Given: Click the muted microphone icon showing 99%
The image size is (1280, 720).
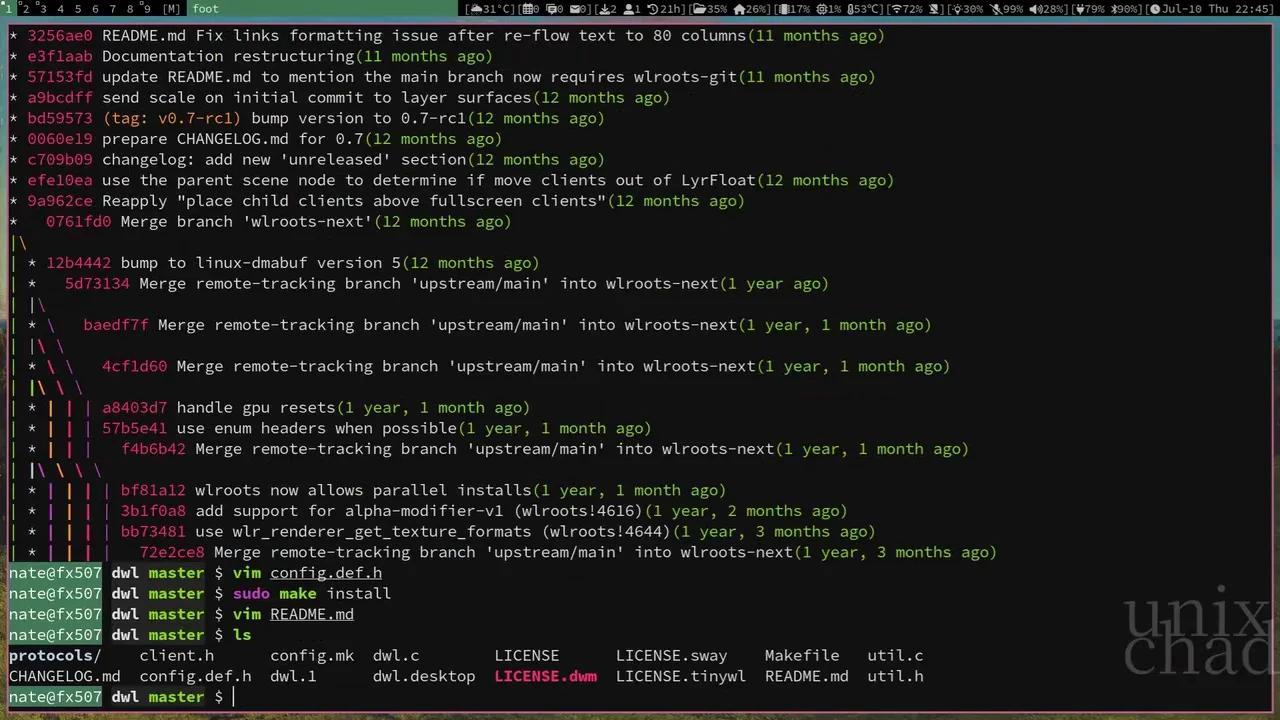Looking at the screenshot, I should click(x=994, y=9).
